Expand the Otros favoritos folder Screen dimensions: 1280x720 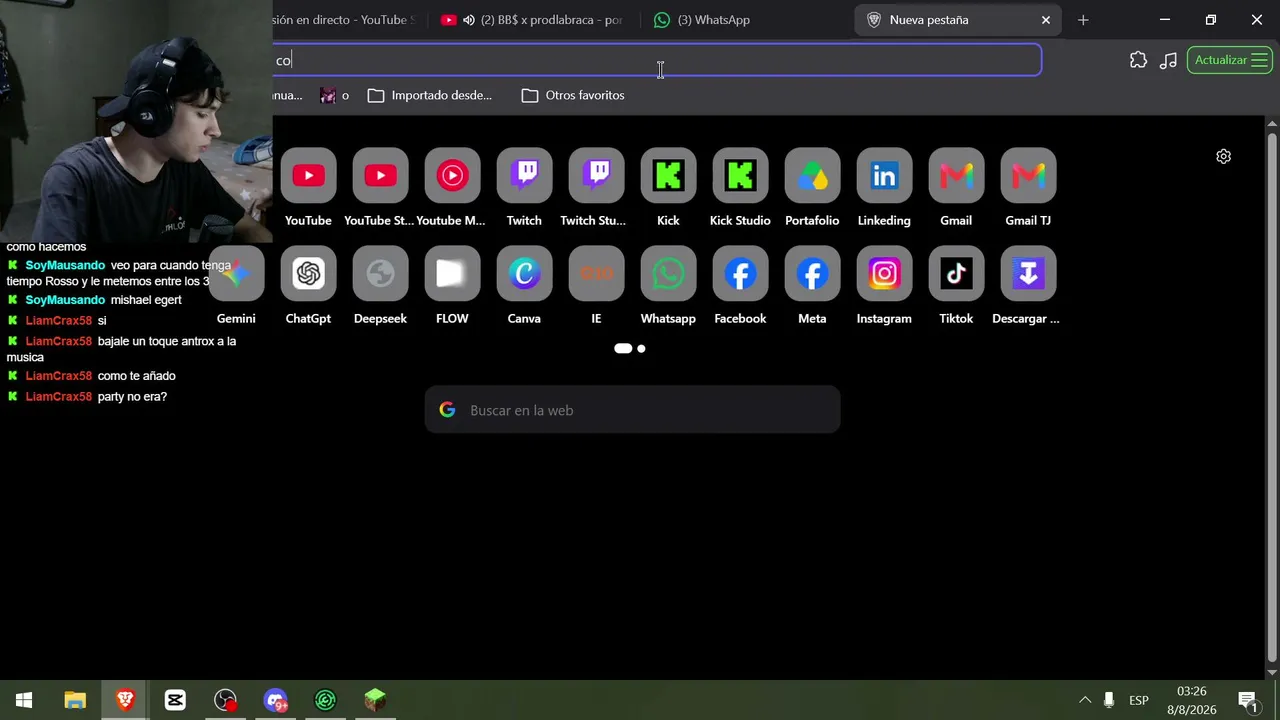[x=573, y=95]
